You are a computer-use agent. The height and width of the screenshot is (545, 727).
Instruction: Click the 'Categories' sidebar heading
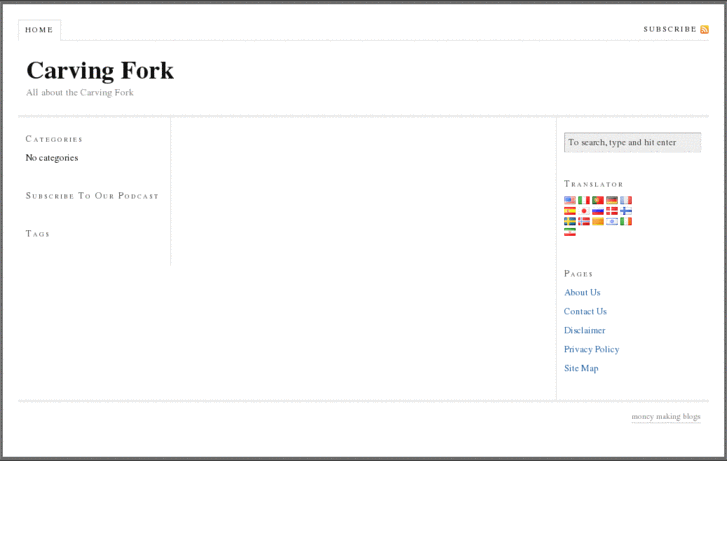[x=54, y=139]
